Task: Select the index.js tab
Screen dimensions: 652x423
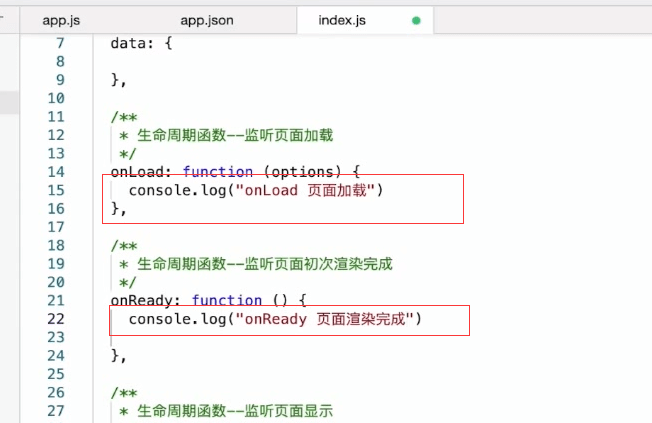Action: click(x=342, y=20)
